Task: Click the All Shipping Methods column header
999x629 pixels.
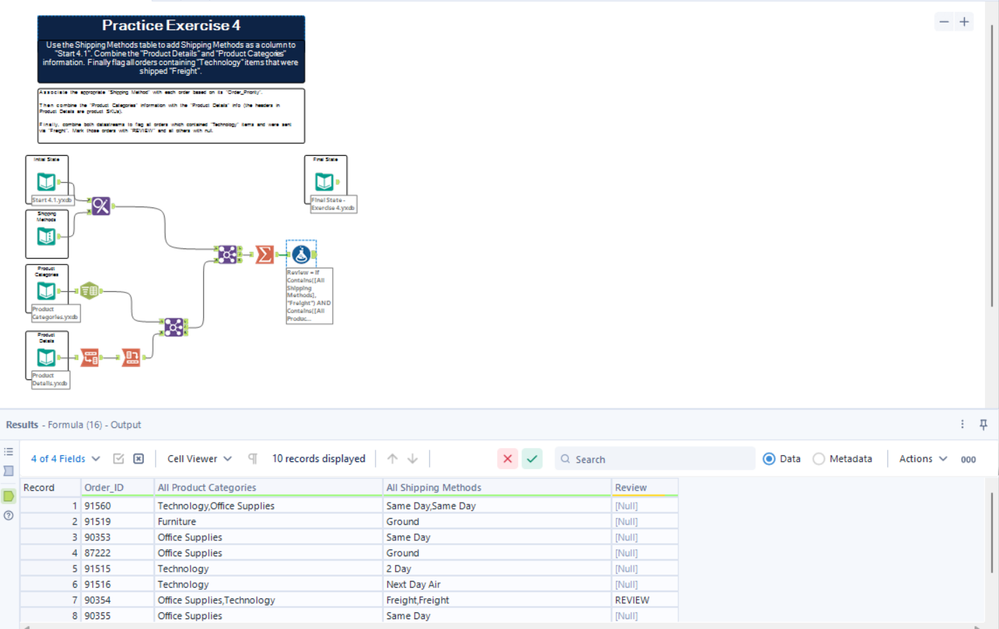Action: click(497, 488)
